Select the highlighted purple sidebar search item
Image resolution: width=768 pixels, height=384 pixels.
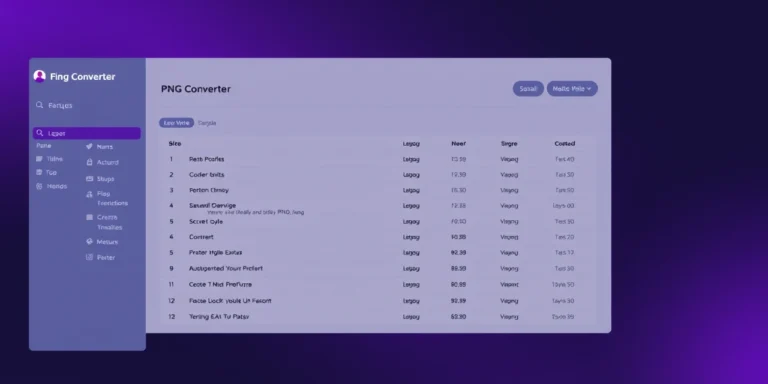[87, 133]
